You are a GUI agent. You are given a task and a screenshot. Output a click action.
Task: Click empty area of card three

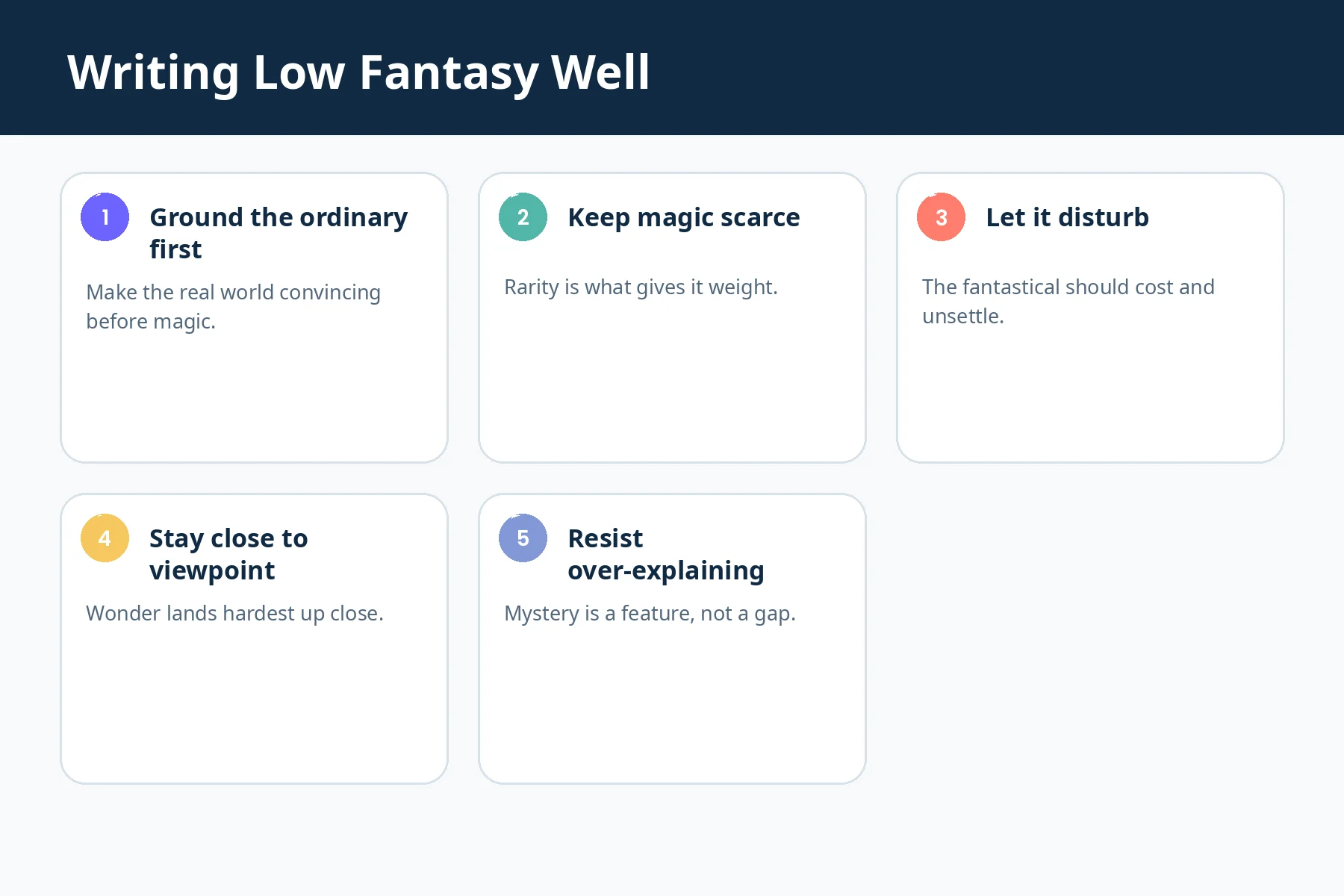coord(1090,396)
